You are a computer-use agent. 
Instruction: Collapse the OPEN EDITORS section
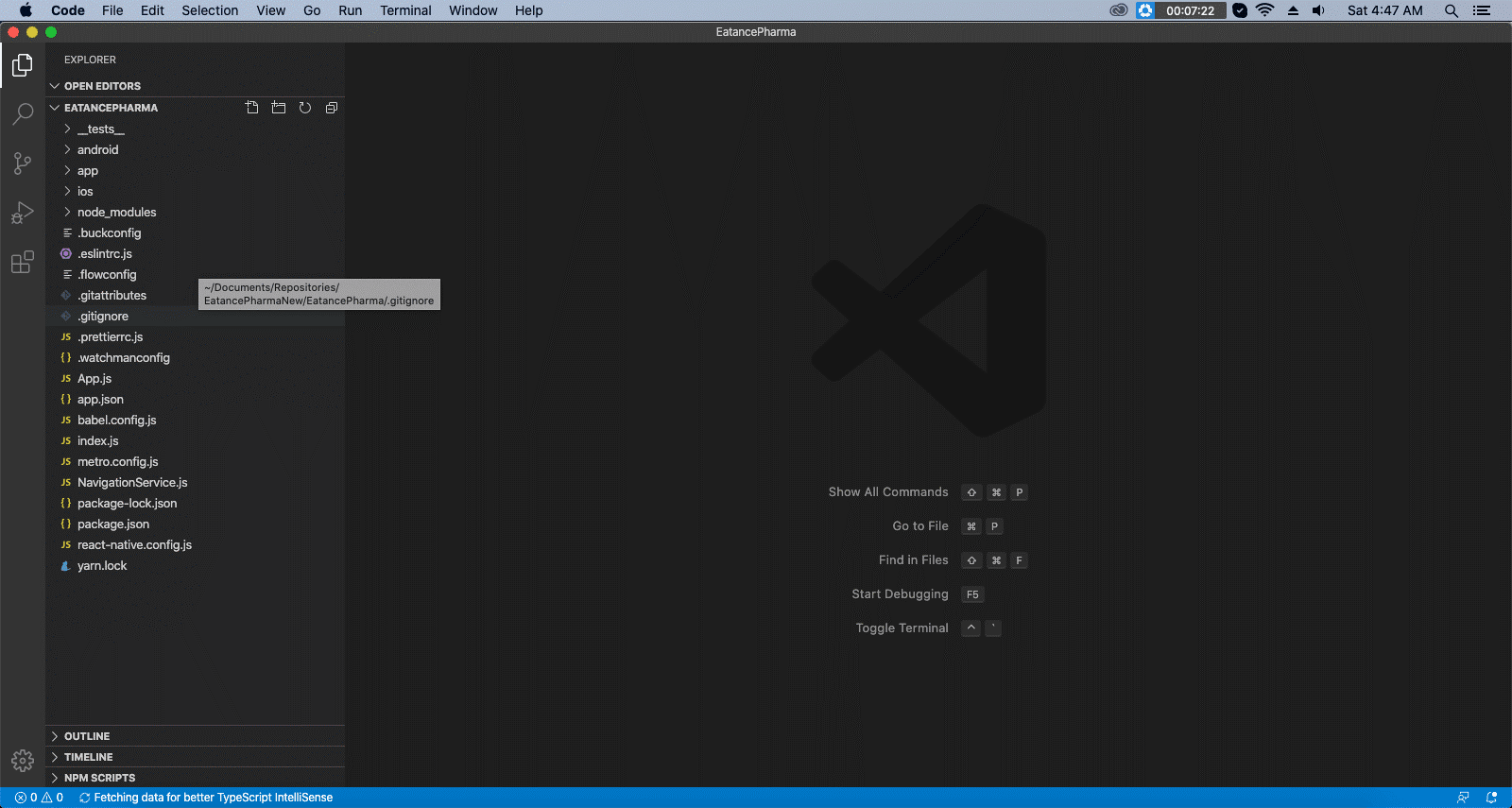(102, 86)
